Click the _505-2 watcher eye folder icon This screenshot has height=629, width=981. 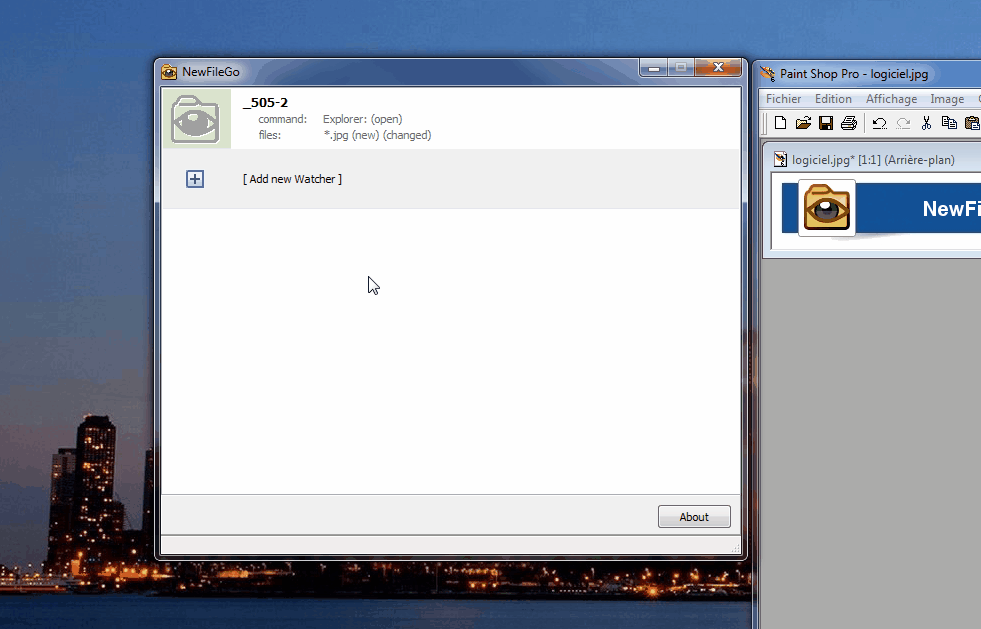196,119
